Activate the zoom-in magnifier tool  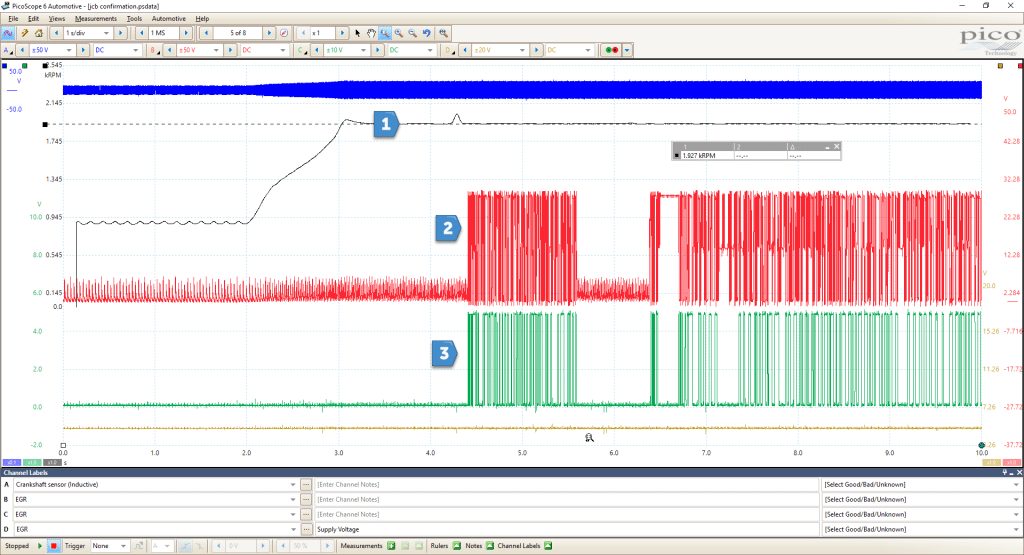(398, 33)
